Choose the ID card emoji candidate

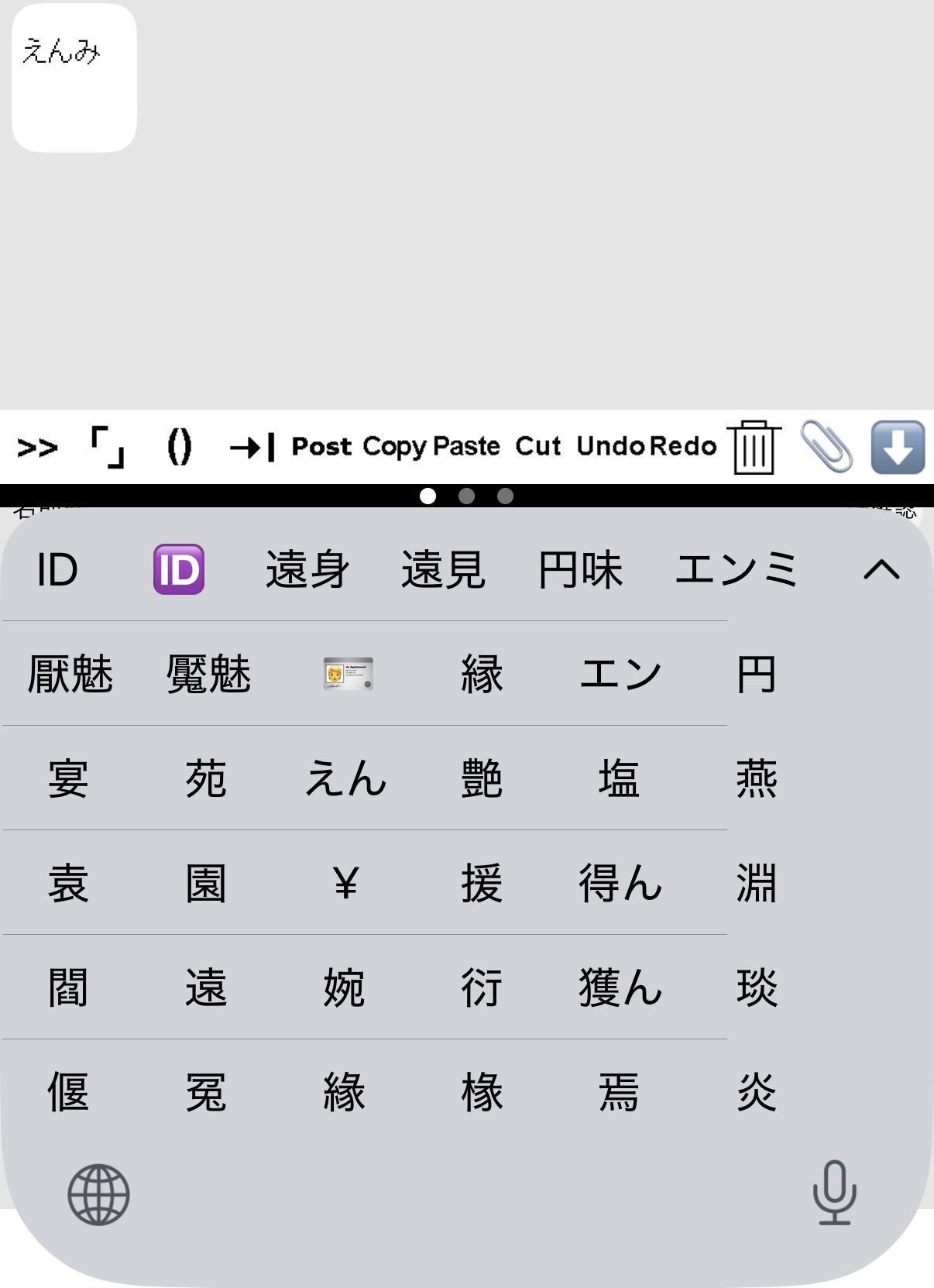348,674
